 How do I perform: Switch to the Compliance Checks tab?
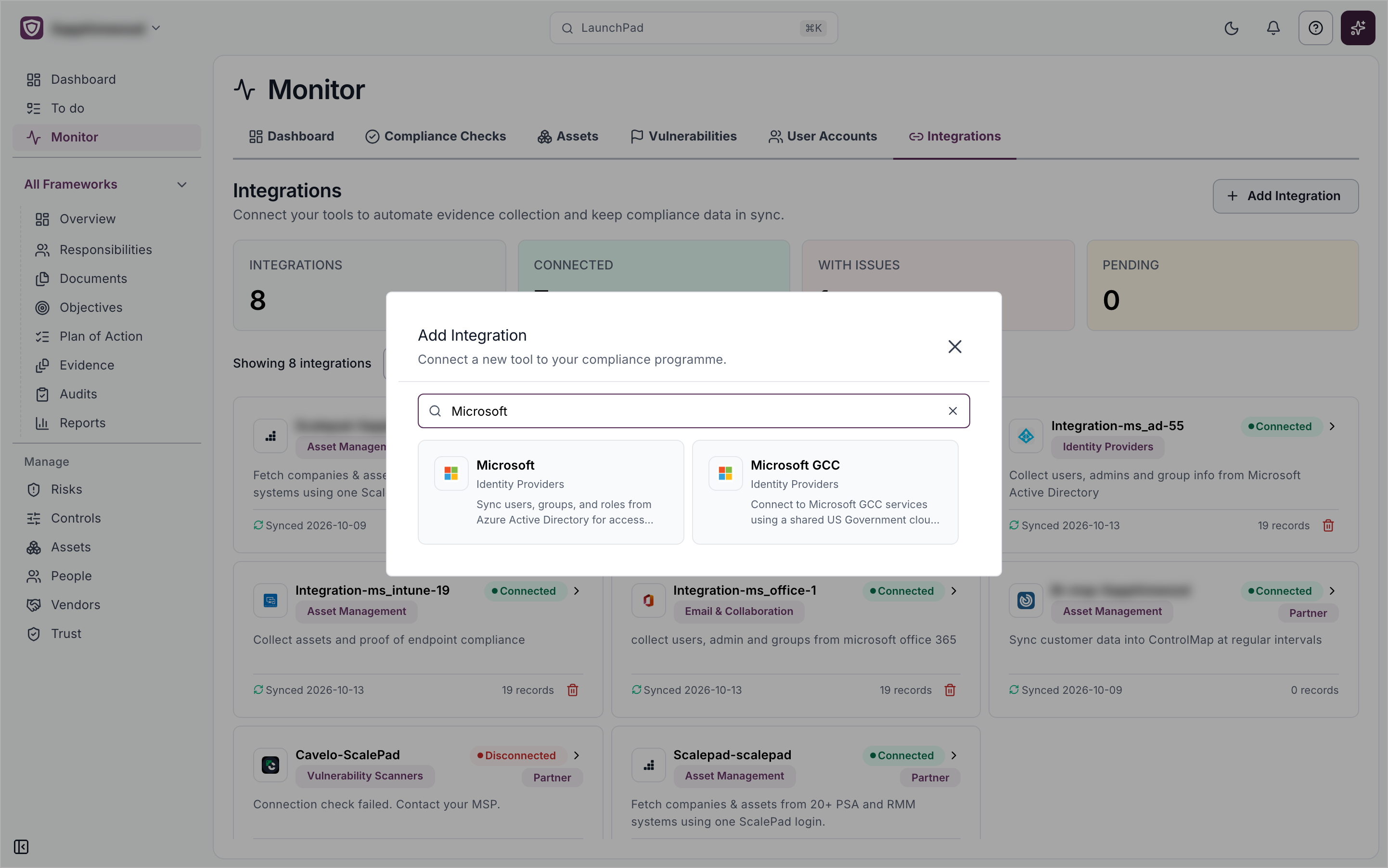click(436, 137)
